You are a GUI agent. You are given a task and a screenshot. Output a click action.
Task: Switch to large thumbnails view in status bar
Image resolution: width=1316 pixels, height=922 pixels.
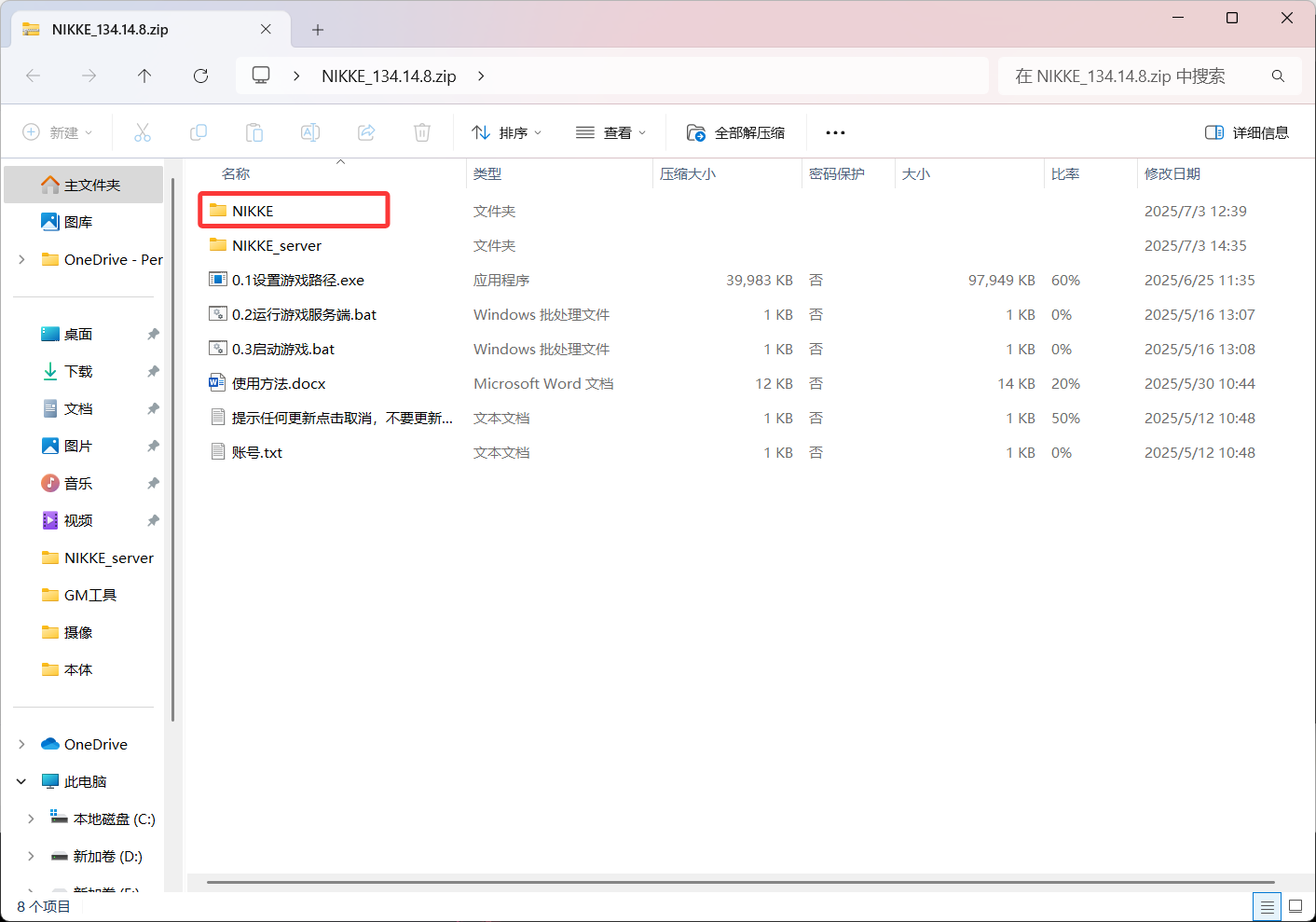(1295, 906)
